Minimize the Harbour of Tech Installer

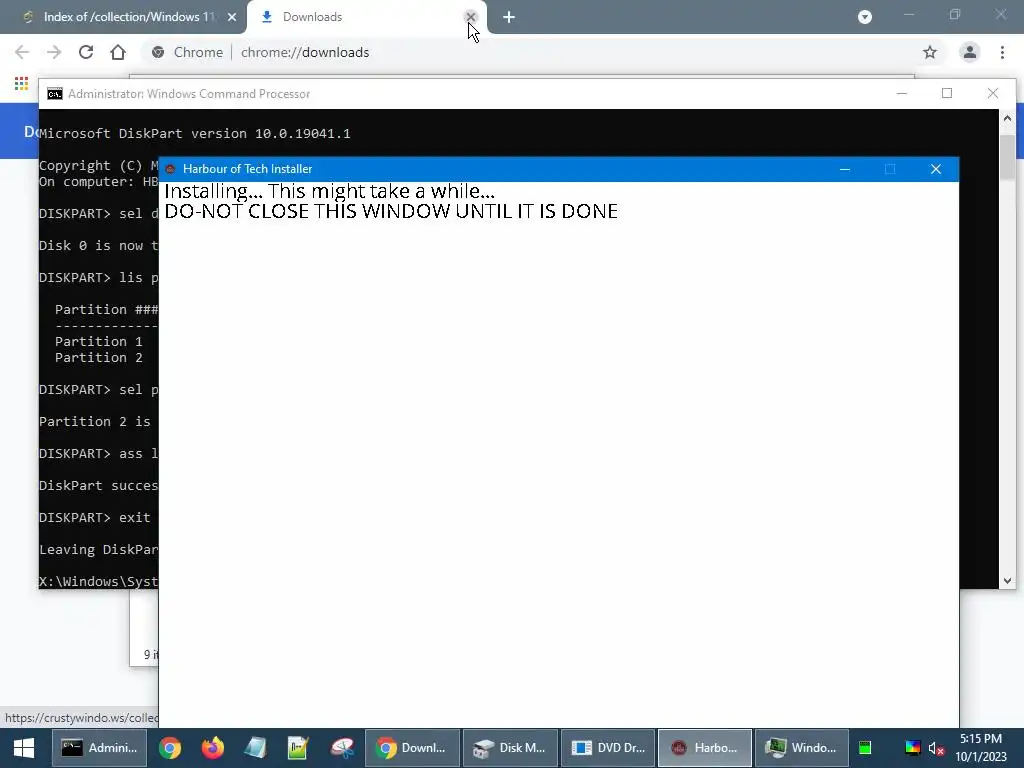[x=844, y=169]
